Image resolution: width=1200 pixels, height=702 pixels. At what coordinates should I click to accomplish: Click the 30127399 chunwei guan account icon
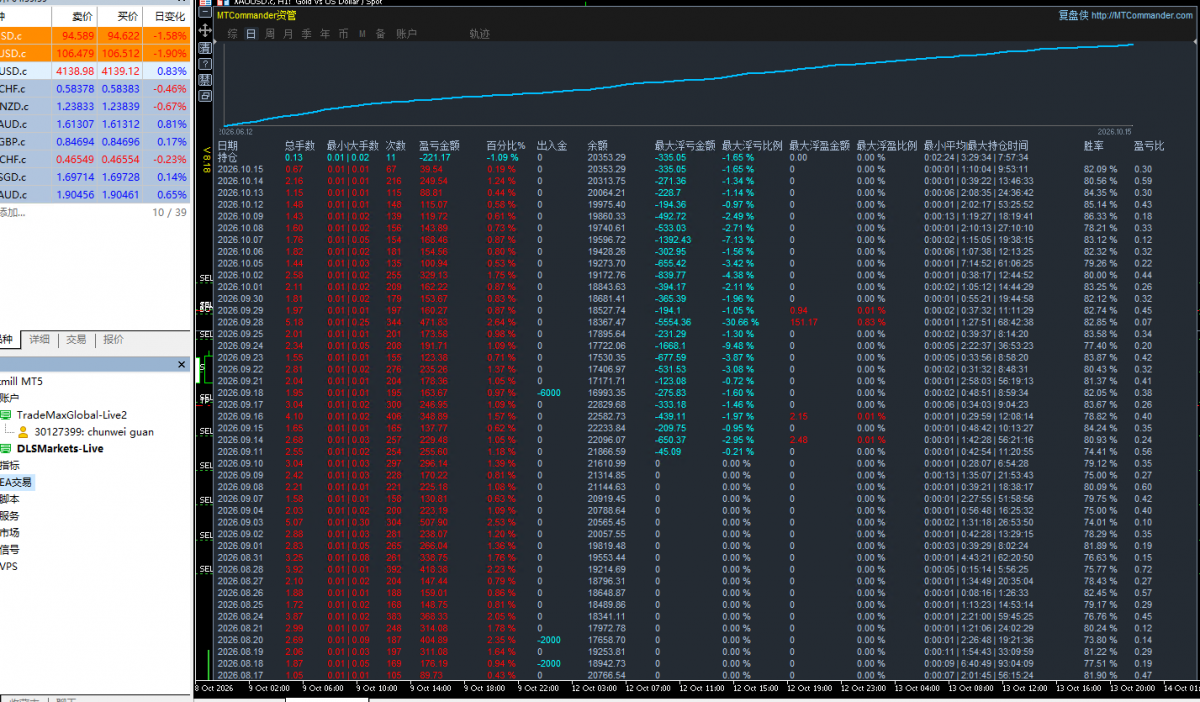[x=23, y=432]
